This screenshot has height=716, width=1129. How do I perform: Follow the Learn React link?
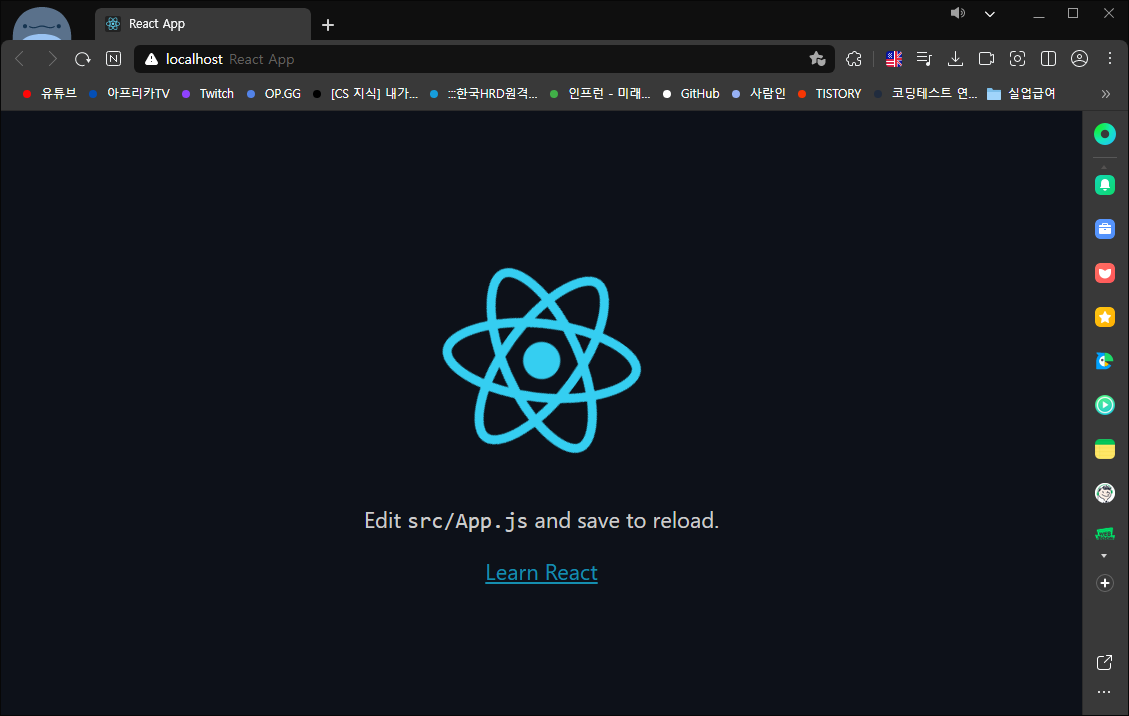point(541,573)
